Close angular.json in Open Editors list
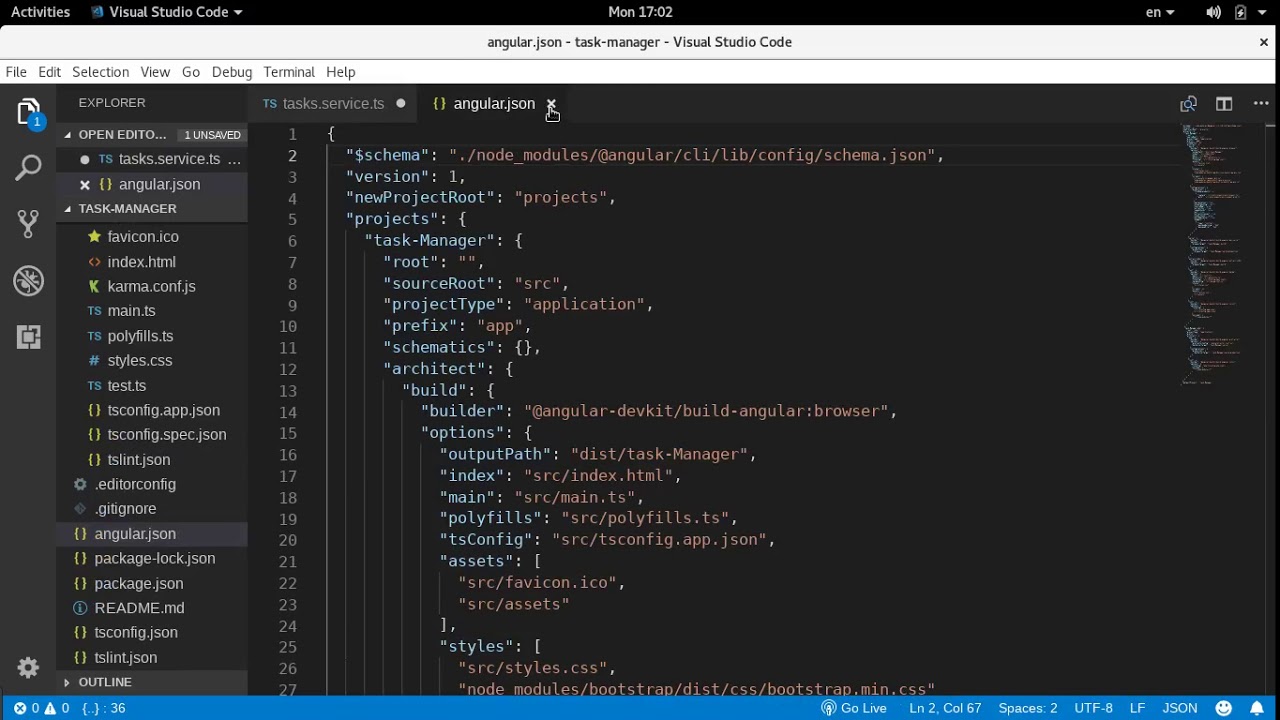Image resolution: width=1280 pixels, height=720 pixels. point(85,184)
